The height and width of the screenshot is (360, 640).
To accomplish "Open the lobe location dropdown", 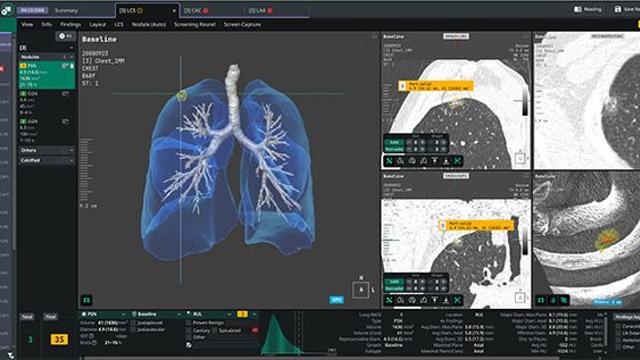I will coord(209,314).
